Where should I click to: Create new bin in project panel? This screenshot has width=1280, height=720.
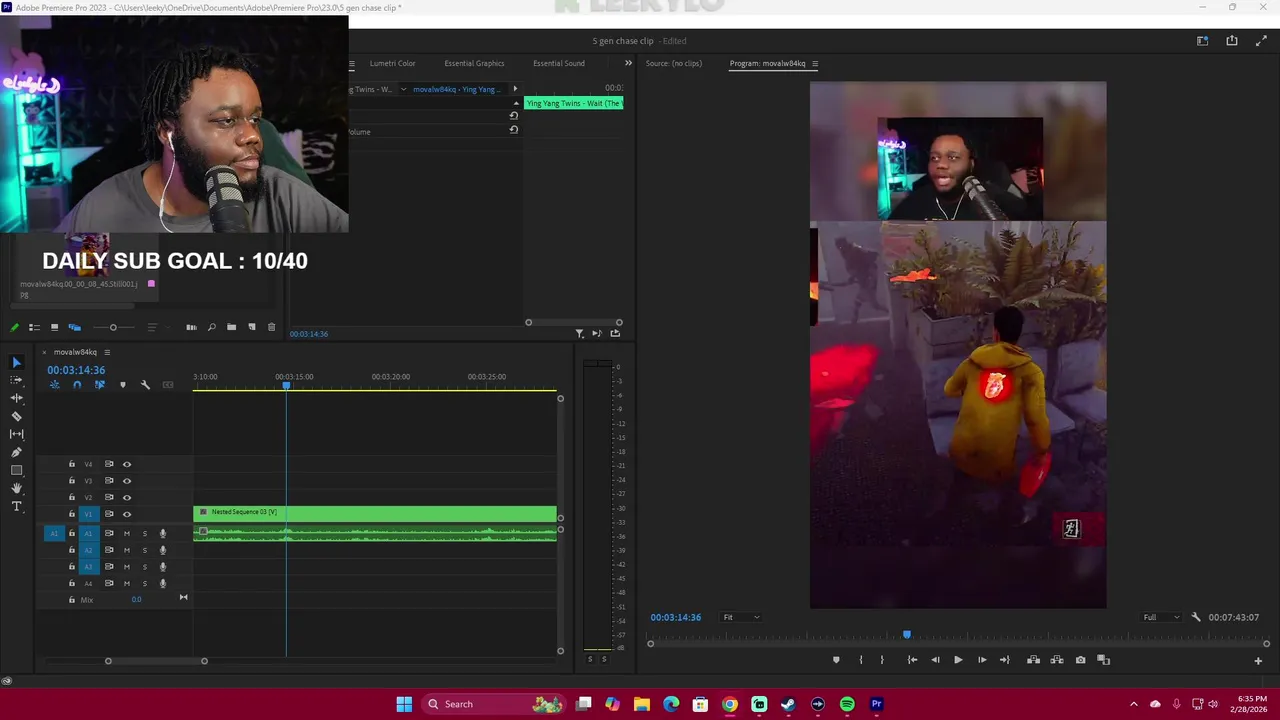tap(231, 327)
